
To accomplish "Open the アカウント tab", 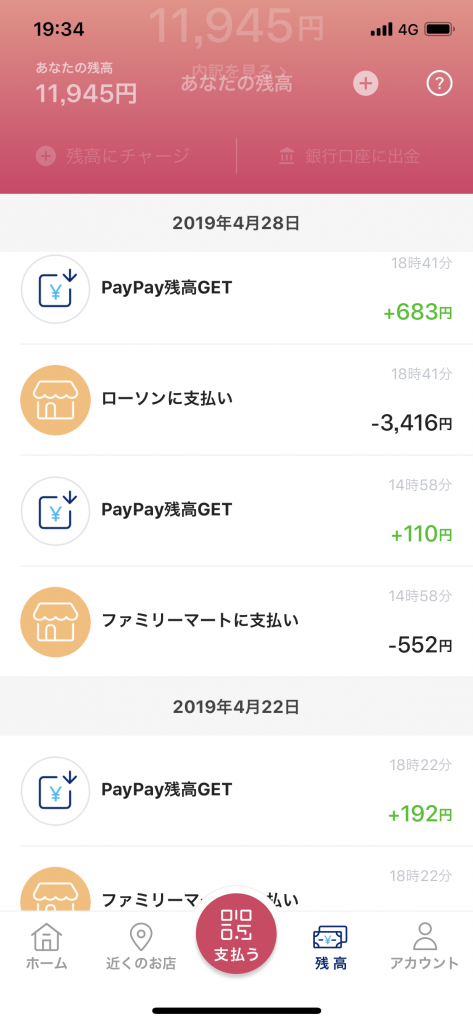I will coord(425,947).
